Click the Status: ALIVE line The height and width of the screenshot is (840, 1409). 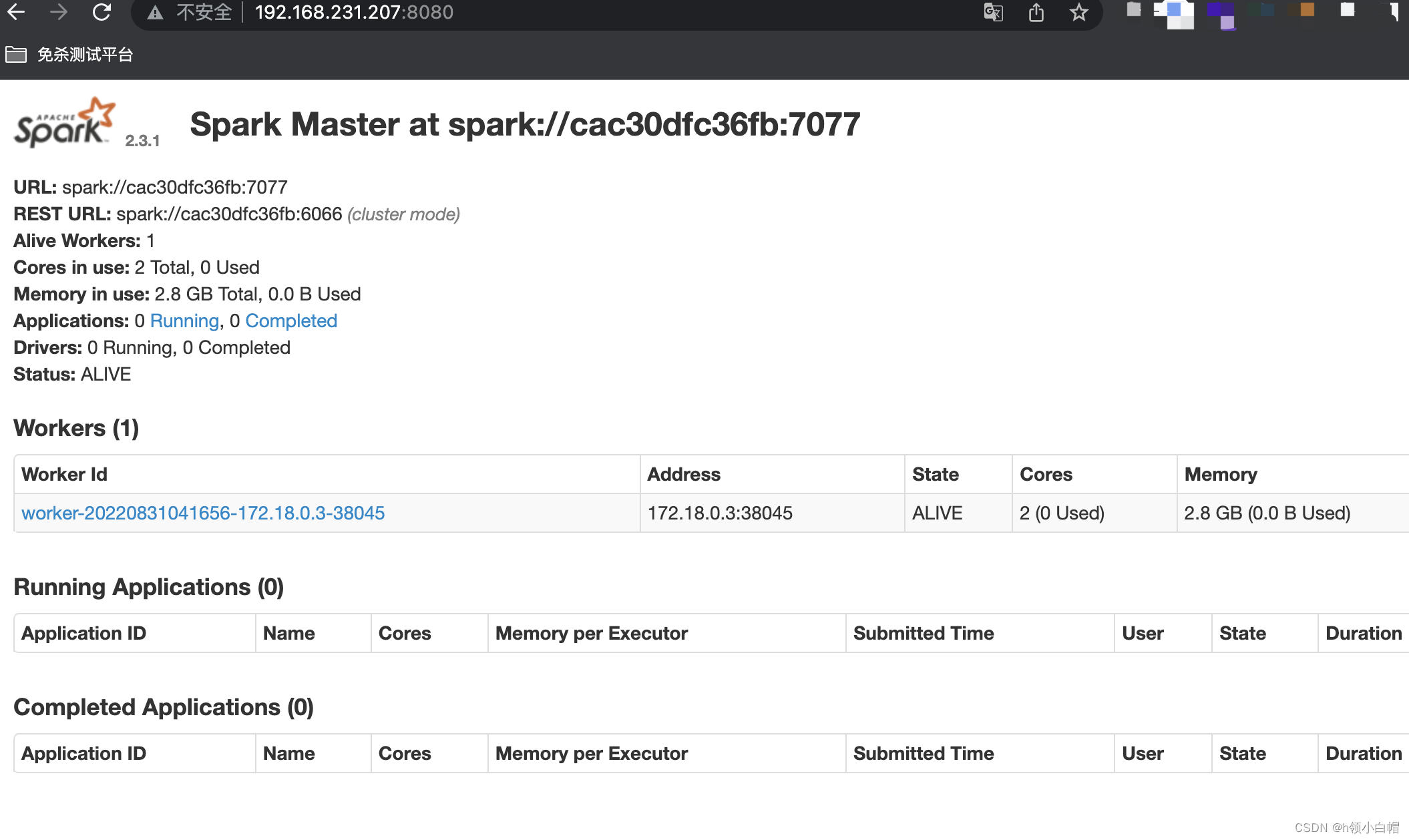pyautogui.click(x=72, y=374)
